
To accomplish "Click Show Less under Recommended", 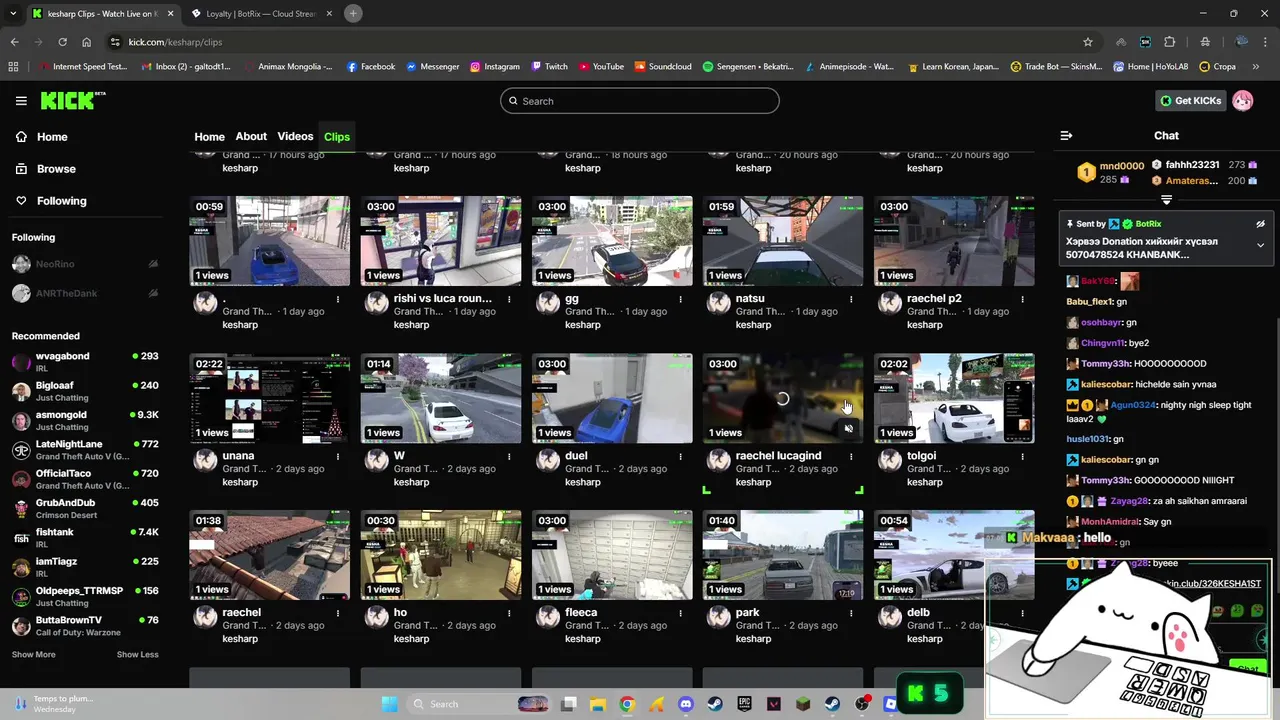I will [x=138, y=655].
